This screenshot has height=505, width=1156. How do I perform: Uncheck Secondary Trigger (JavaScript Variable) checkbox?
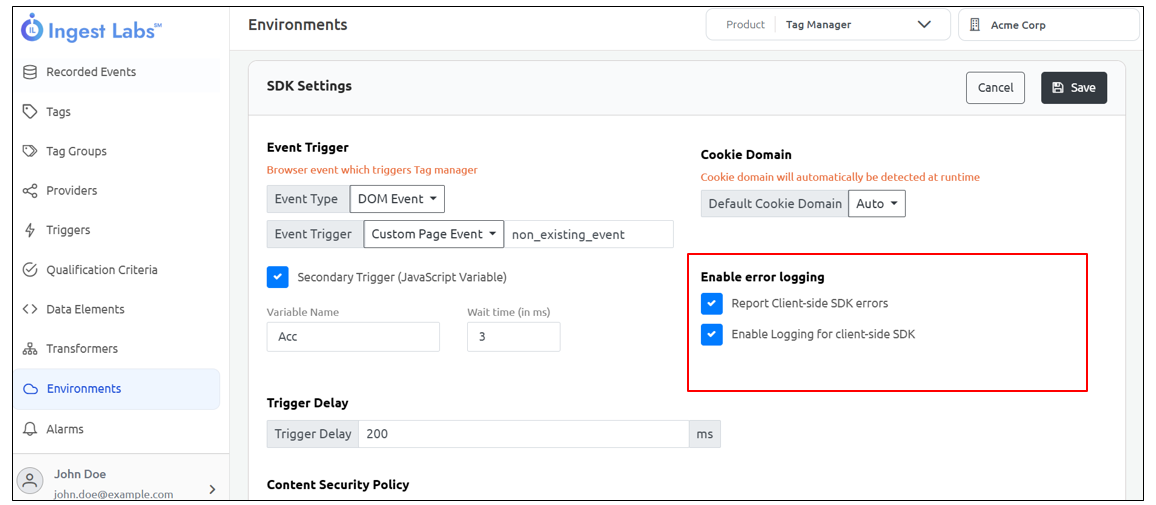(278, 277)
